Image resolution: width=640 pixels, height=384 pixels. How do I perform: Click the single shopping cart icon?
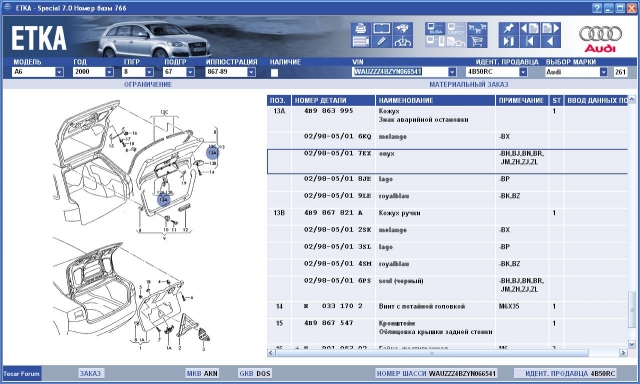(x=477, y=41)
